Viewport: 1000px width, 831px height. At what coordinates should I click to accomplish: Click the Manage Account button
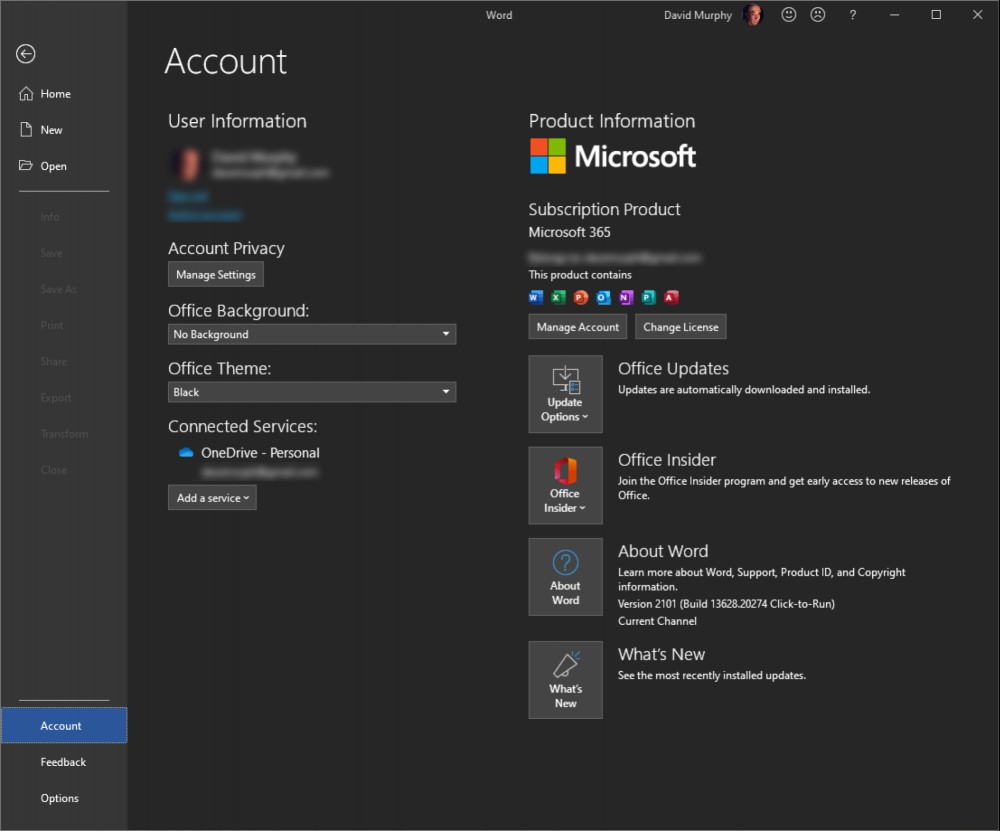[x=578, y=327]
